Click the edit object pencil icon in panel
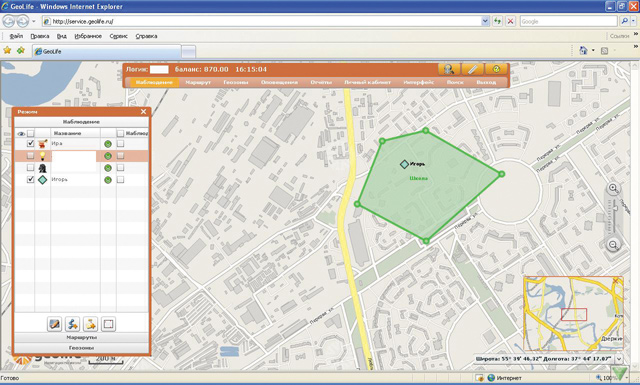640x385 pixels. click(54, 324)
